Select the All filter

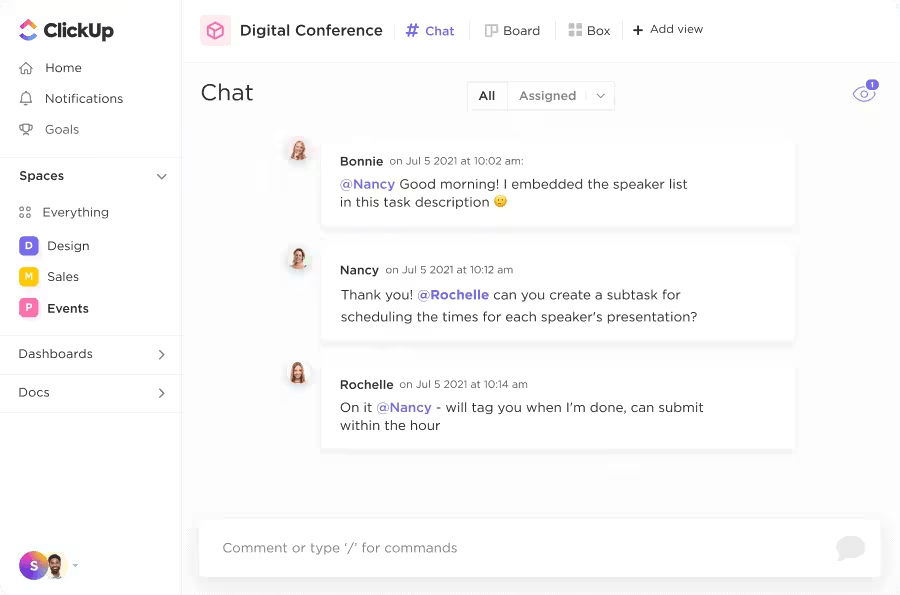(487, 96)
